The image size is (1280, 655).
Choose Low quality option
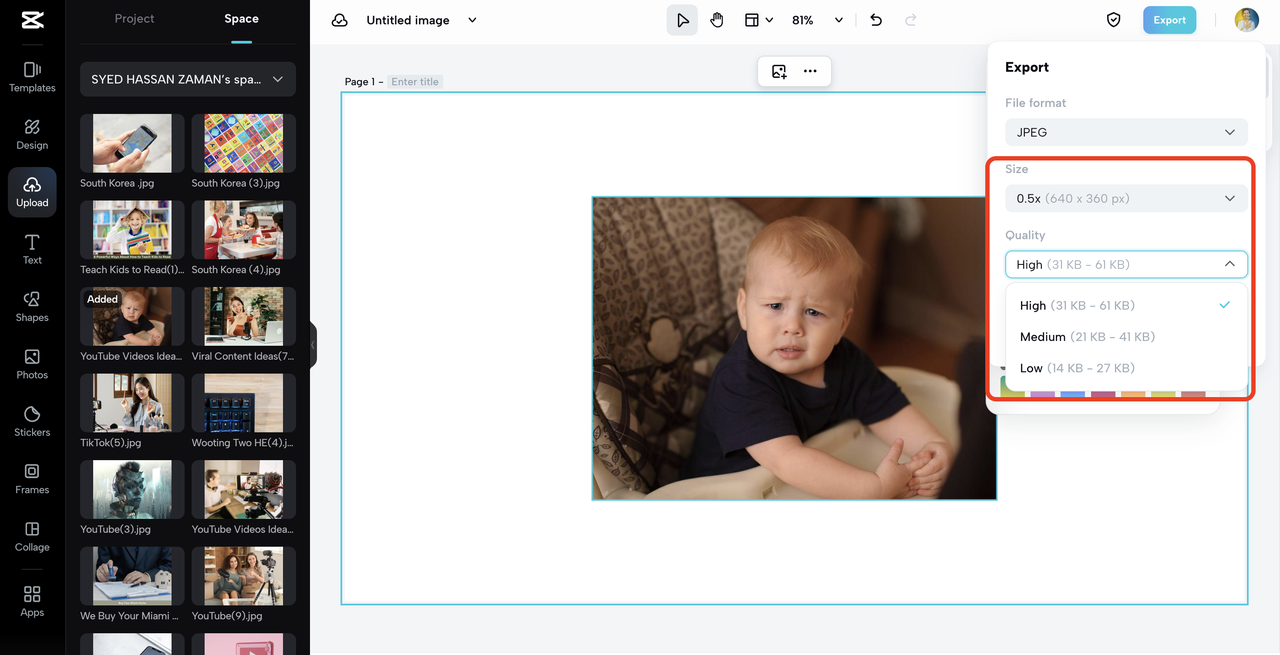tap(1126, 368)
